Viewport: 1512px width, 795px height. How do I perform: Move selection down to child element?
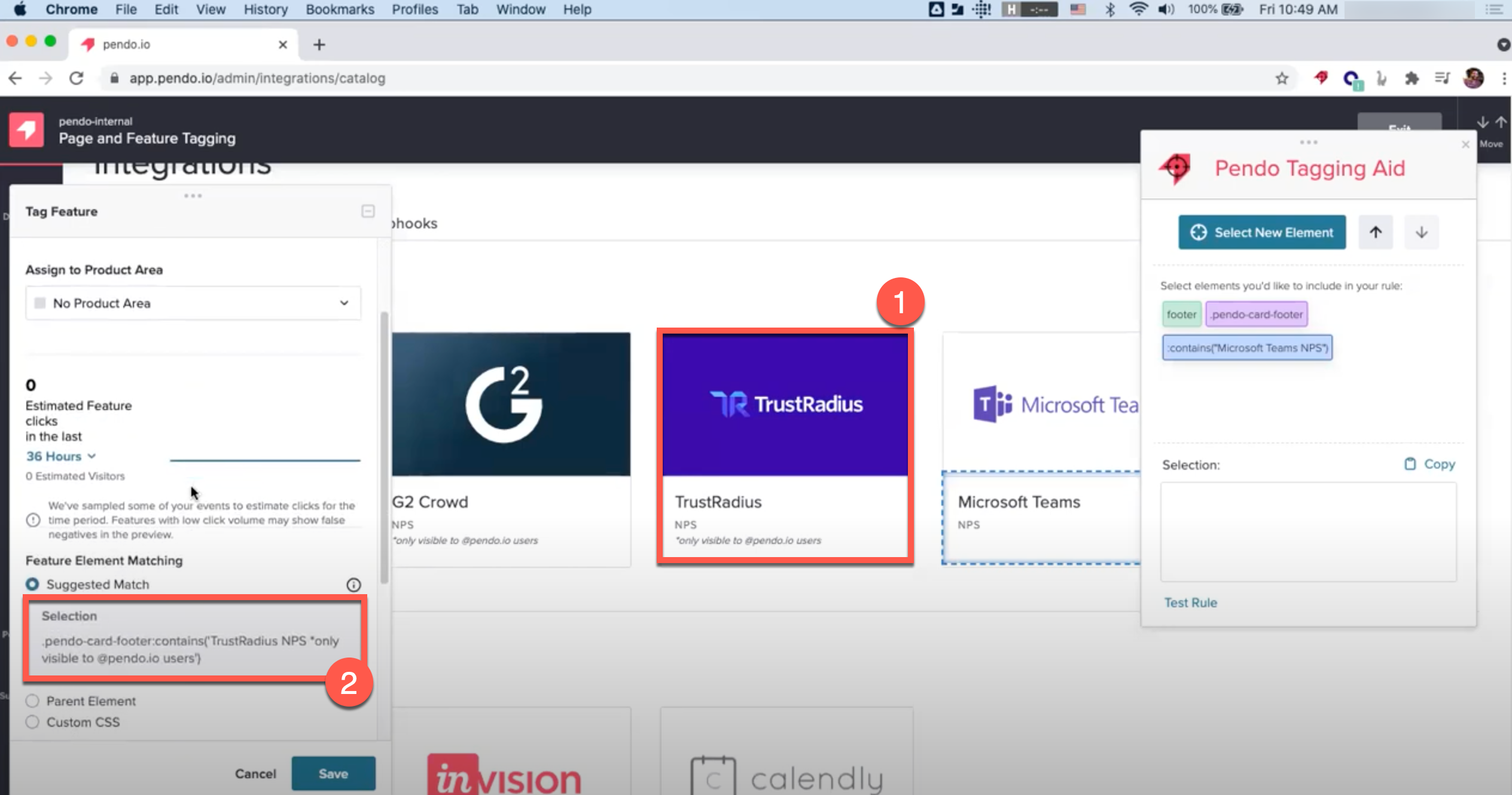[1422, 232]
